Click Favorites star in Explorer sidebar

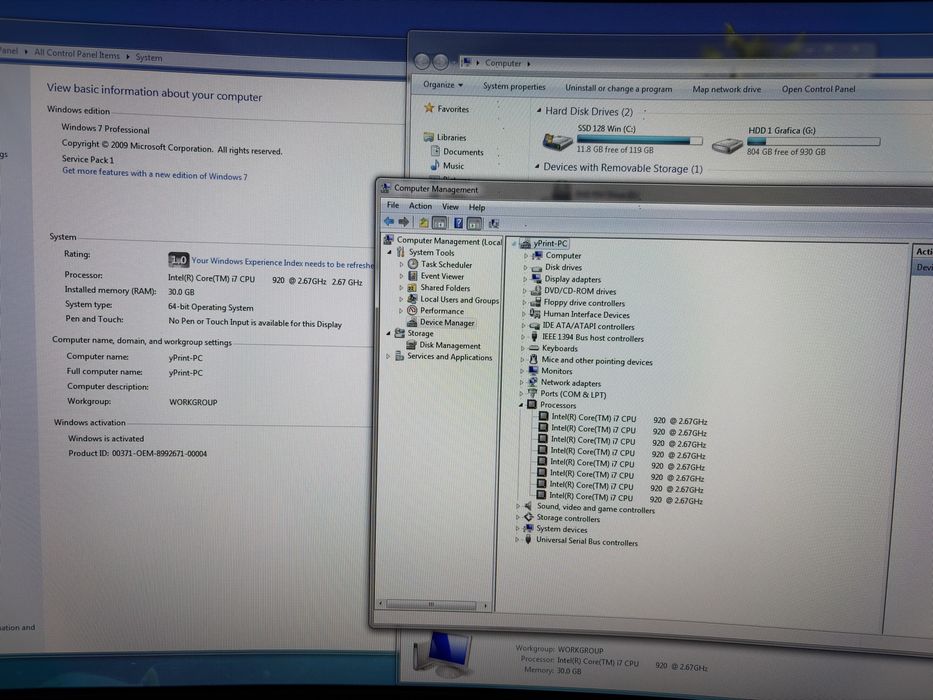click(x=429, y=108)
